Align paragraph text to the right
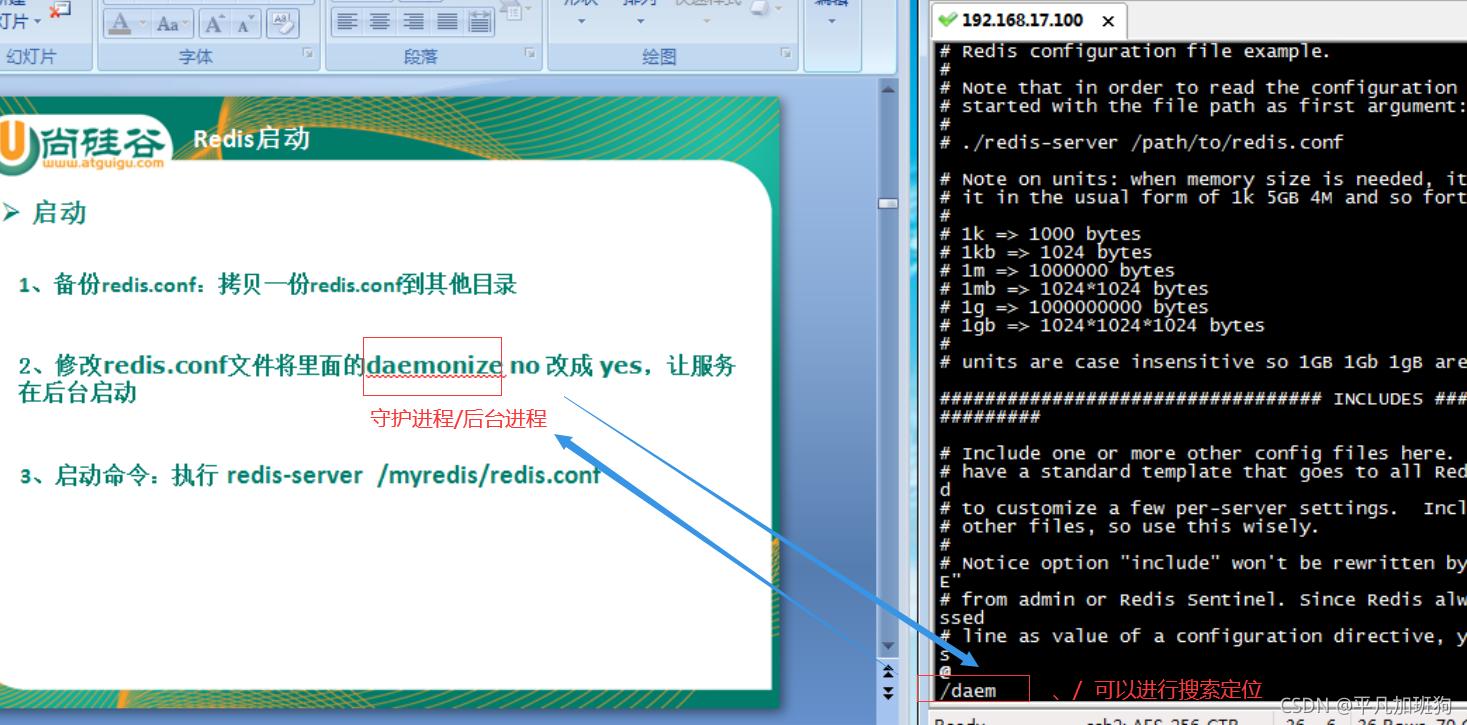This screenshot has width=1467, height=725. click(414, 20)
